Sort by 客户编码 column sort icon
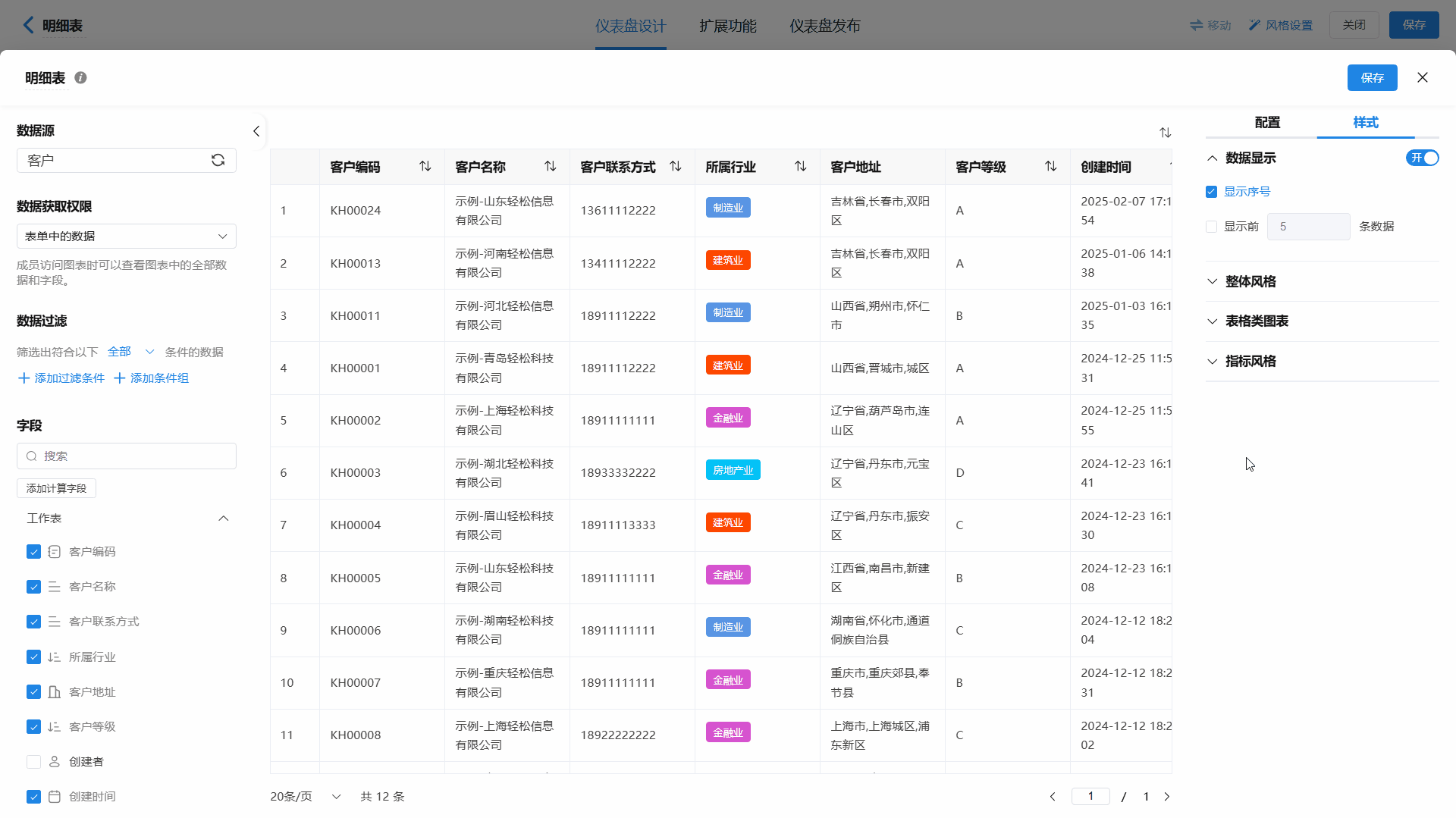The height and width of the screenshot is (818, 1456). tap(425, 166)
